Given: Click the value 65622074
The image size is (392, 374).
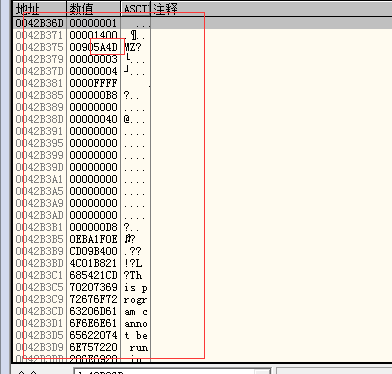Looking at the screenshot, I should [x=93, y=335].
